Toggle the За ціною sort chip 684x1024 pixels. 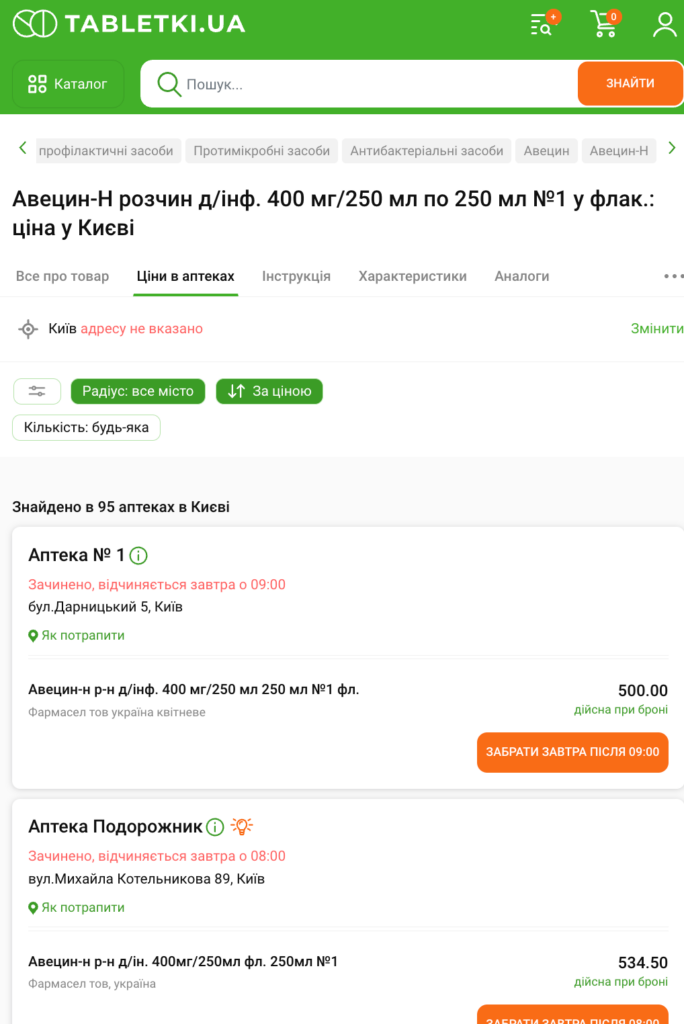tap(269, 391)
